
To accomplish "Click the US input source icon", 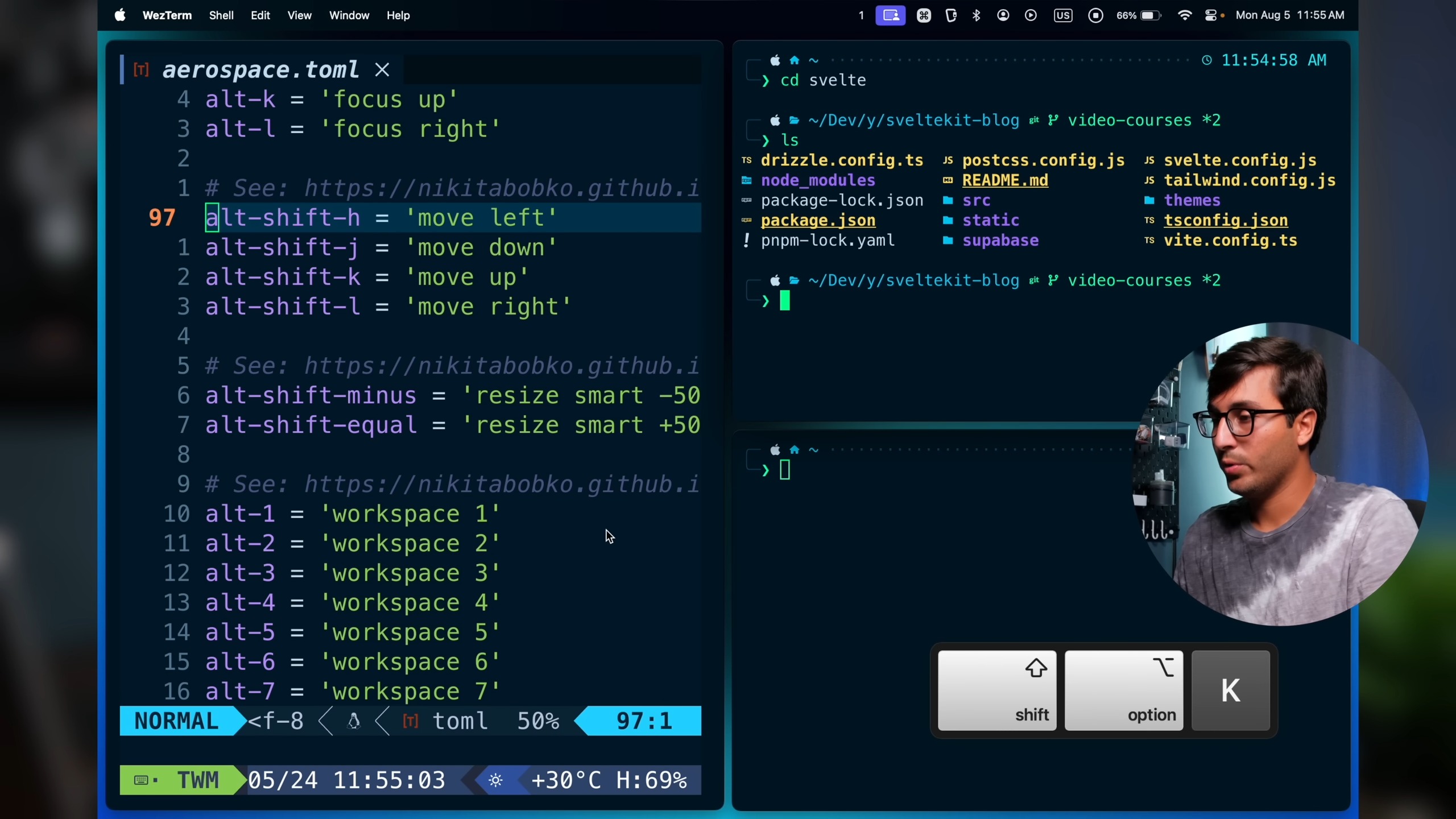I will point(1062,15).
